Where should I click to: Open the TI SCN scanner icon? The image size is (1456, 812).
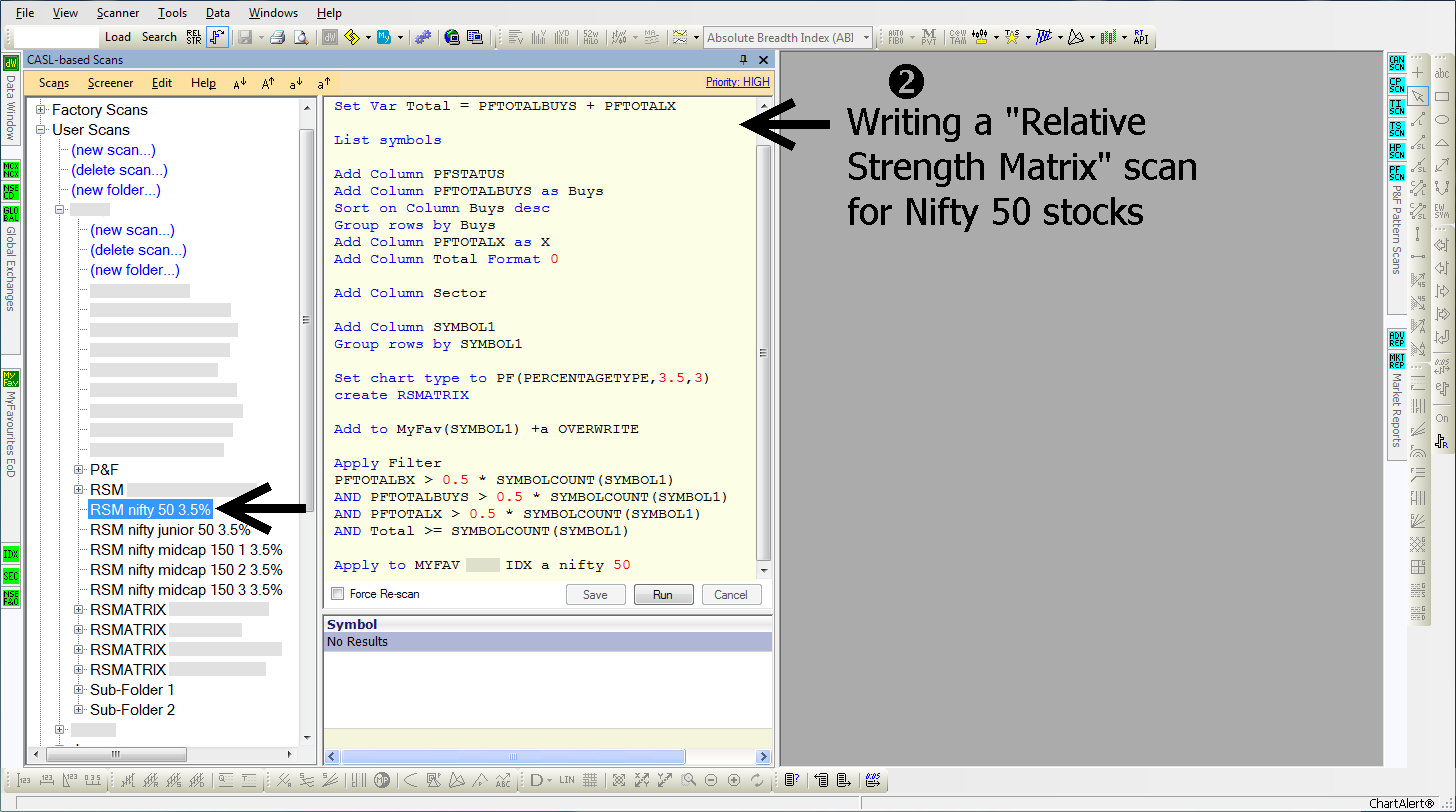point(1397,107)
